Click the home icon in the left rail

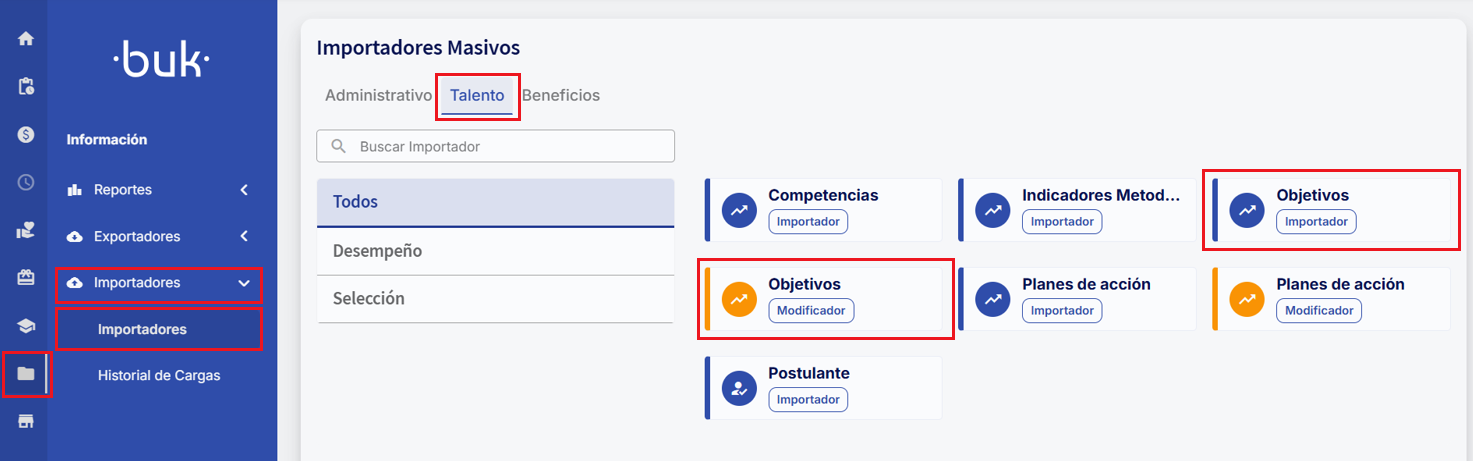point(26,39)
